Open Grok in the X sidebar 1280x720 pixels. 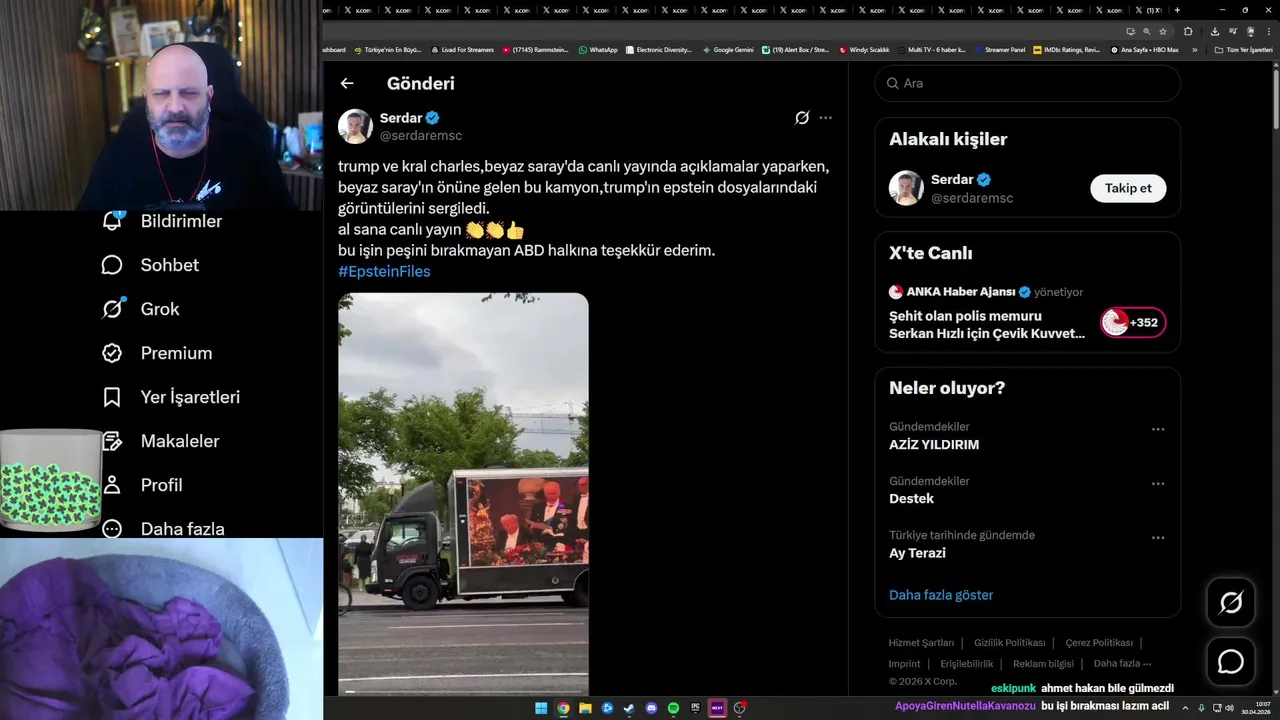pyautogui.click(x=140, y=309)
